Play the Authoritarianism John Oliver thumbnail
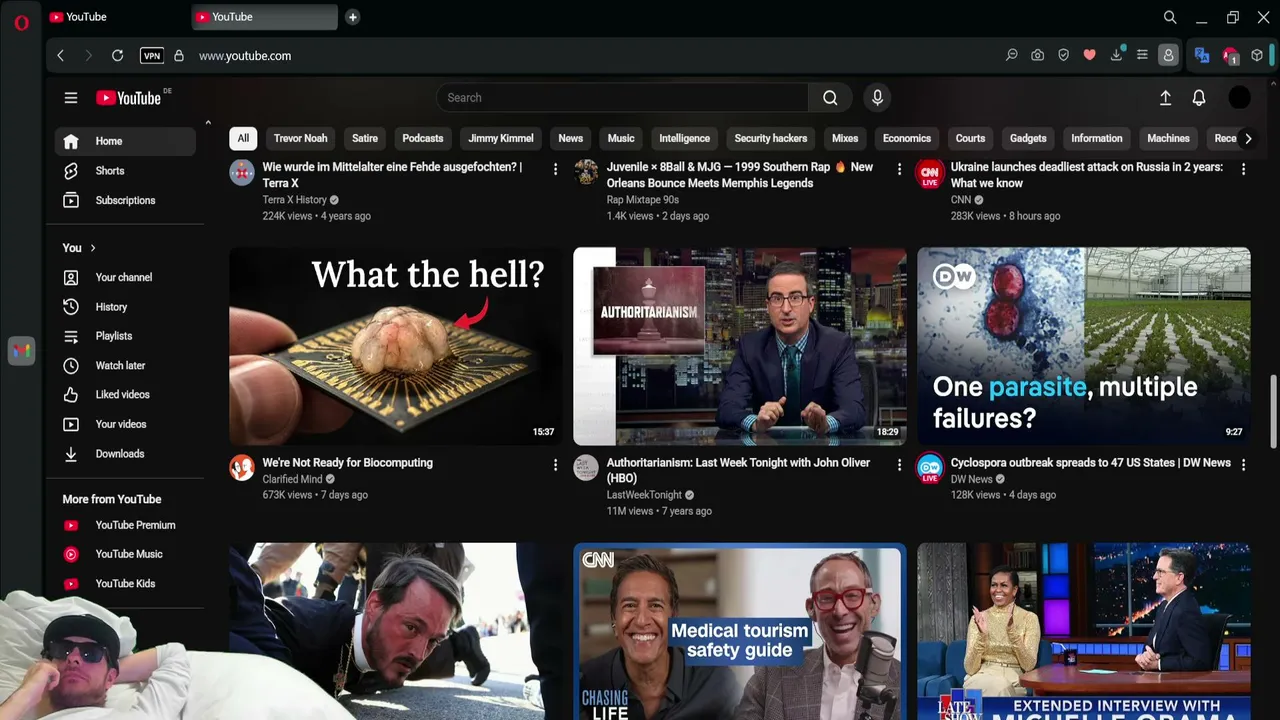This screenshot has height=720, width=1280. 740,346
